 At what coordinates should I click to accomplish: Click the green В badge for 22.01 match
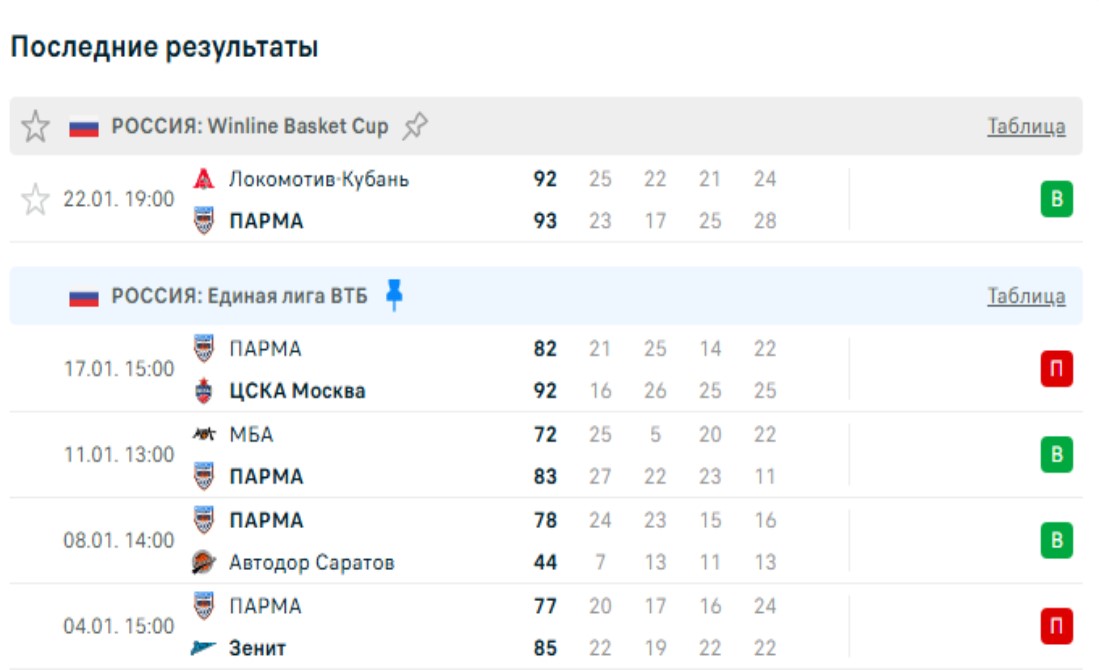(x=1056, y=200)
